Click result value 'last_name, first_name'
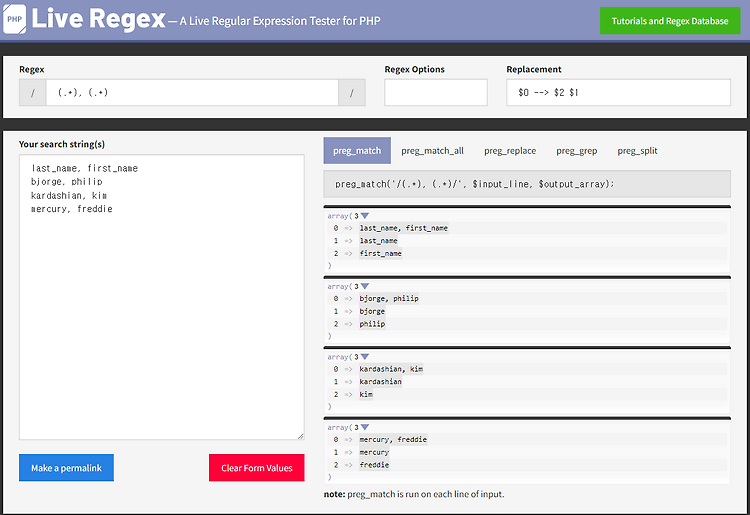Image resolution: width=750 pixels, height=515 pixels. click(404, 228)
